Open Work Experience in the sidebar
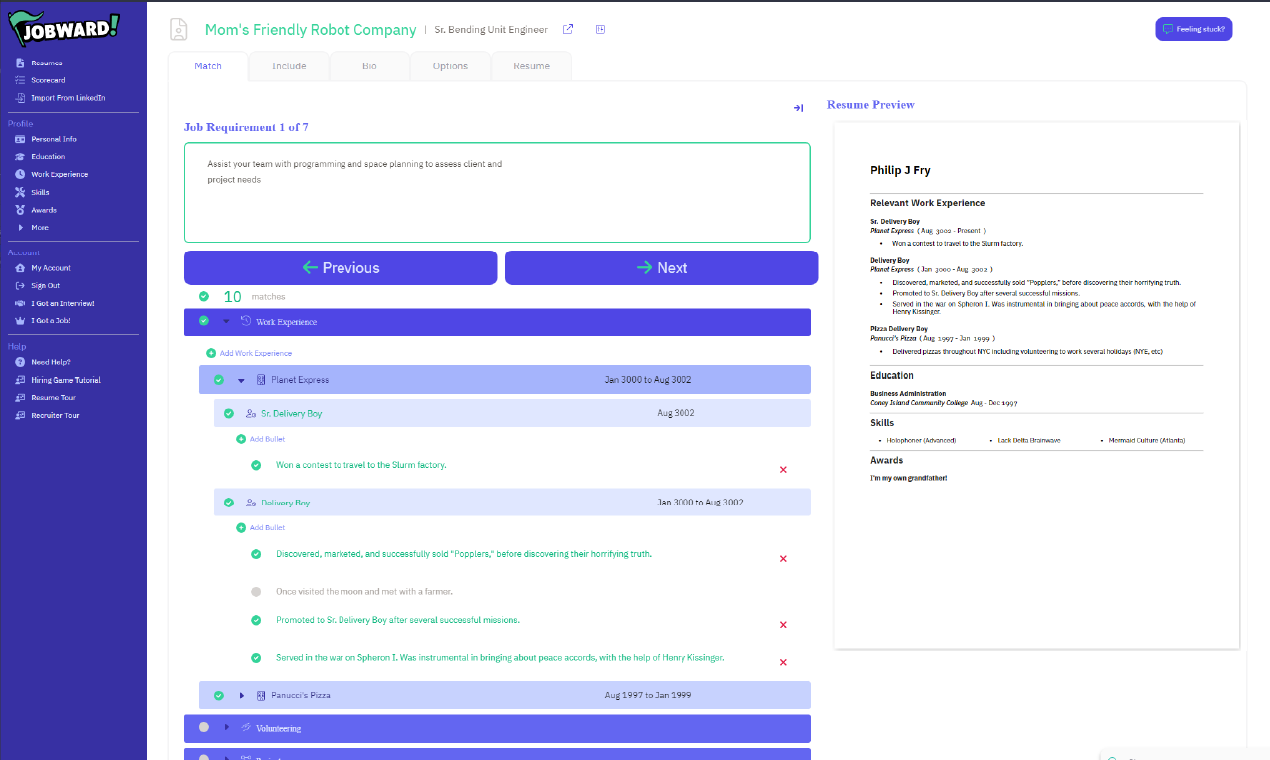 point(59,174)
